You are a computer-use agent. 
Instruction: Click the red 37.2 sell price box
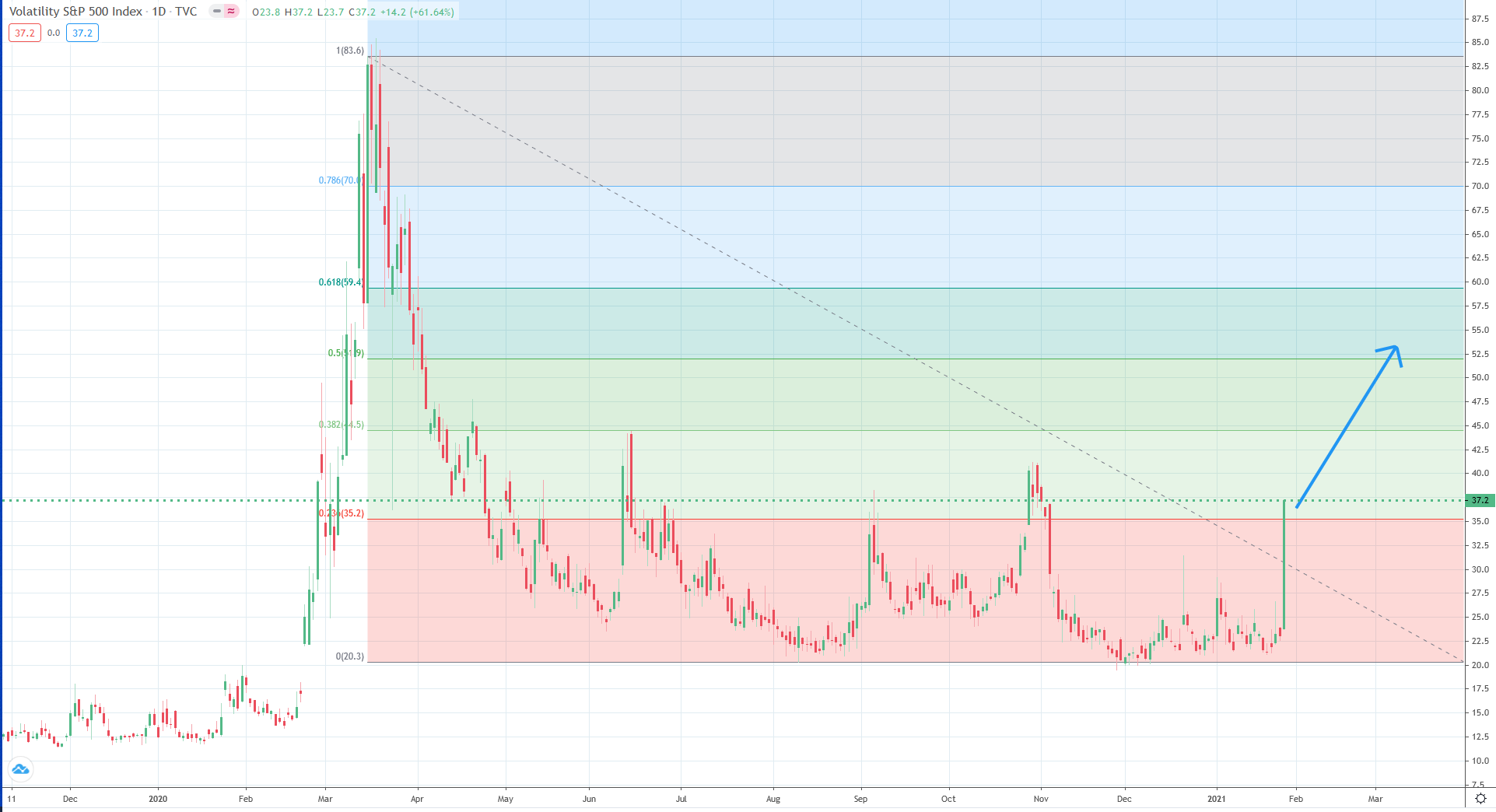(25, 33)
